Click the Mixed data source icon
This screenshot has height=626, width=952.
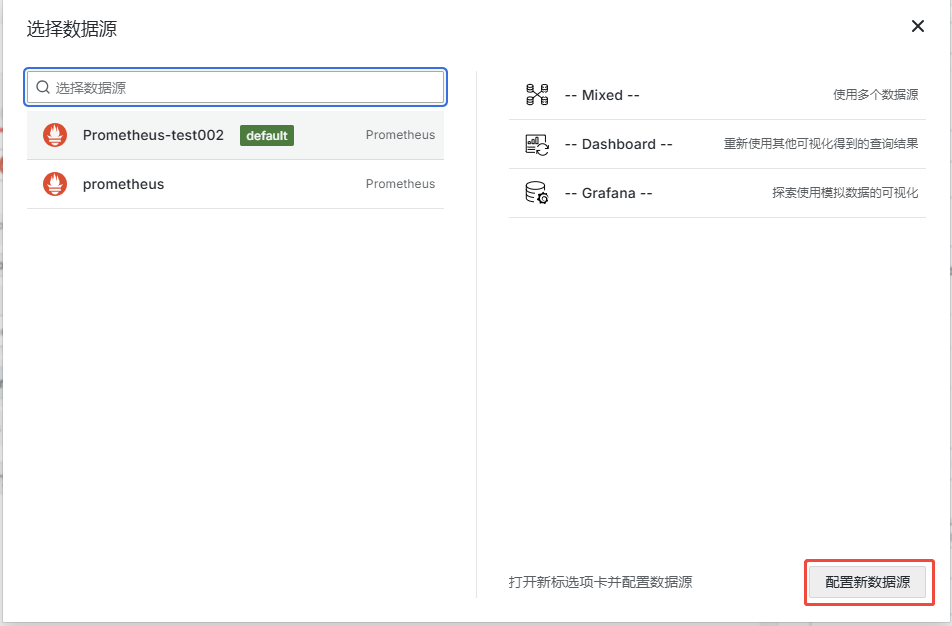pyautogui.click(x=537, y=95)
